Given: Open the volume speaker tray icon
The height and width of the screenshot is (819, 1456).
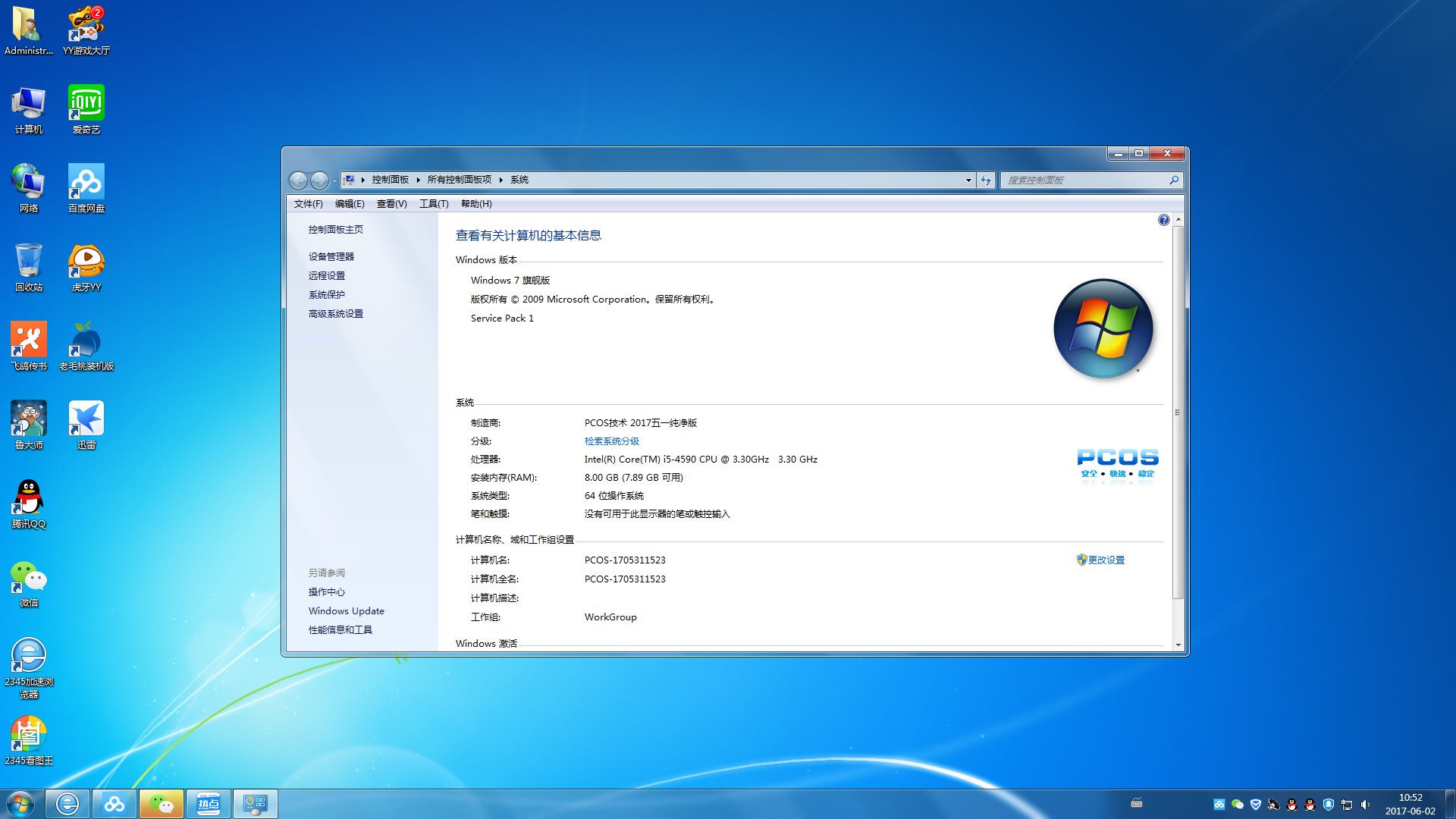Looking at the screenshot, I should pos(1365,805).
